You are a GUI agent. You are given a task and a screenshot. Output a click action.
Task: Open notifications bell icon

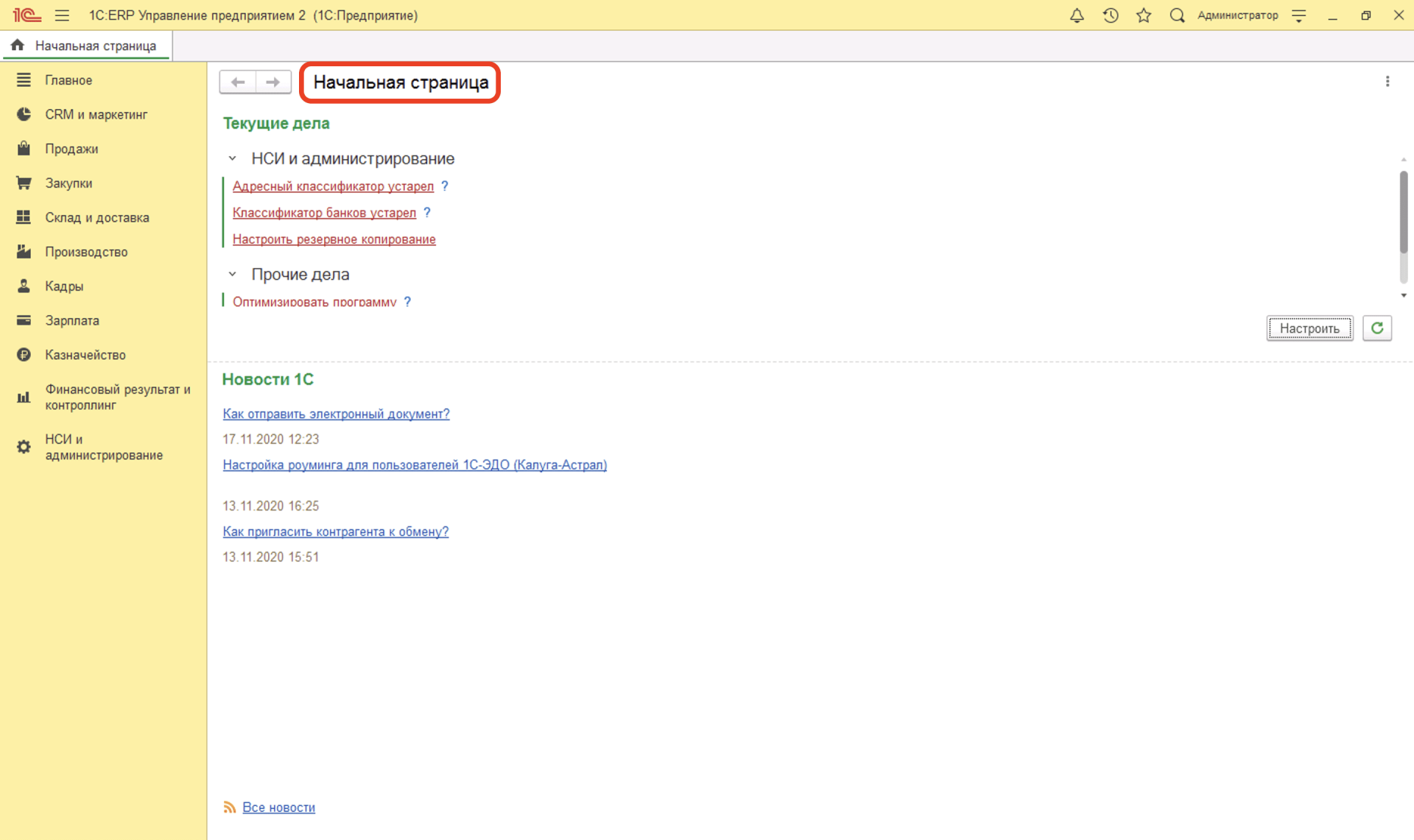pyautogui.click(x=1077, y=15)
